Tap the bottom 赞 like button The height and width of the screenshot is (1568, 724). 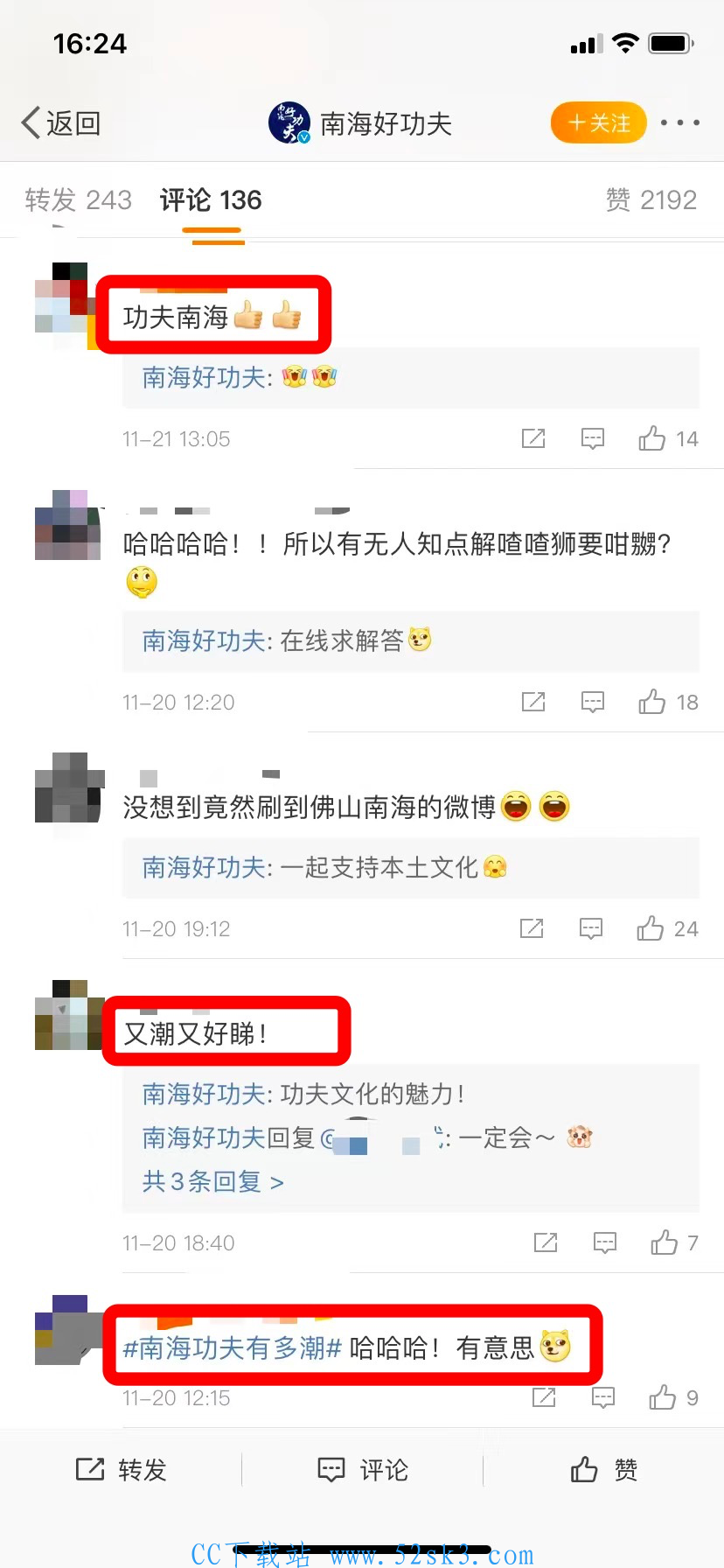pos(603,1470)
